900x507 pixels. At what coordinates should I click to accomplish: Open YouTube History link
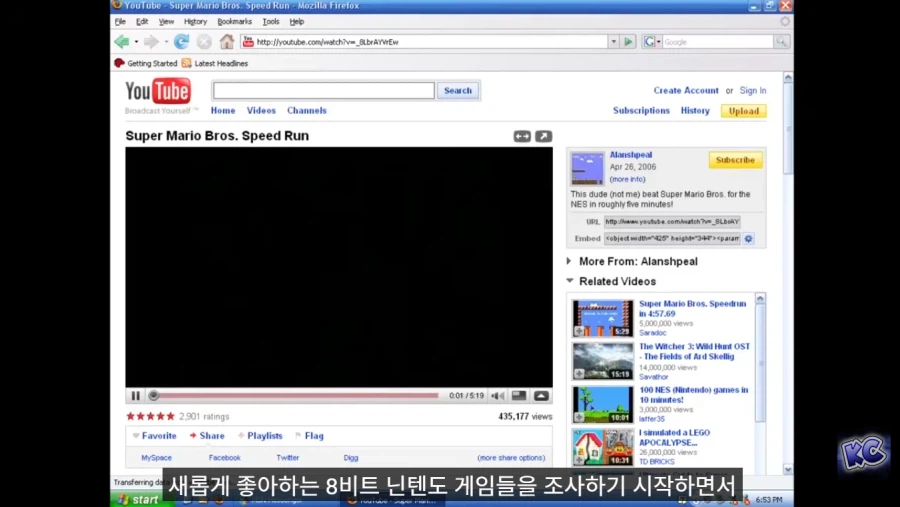pos(695,111)
